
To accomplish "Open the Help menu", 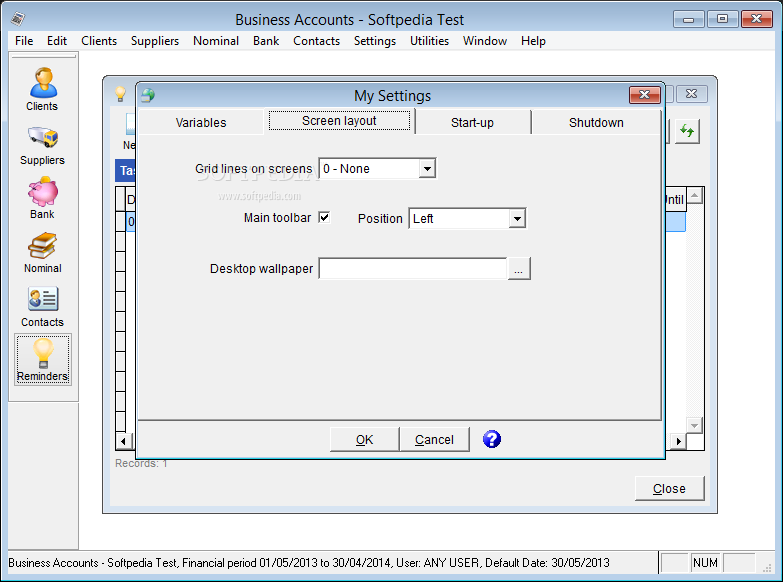I will [533, 41].
